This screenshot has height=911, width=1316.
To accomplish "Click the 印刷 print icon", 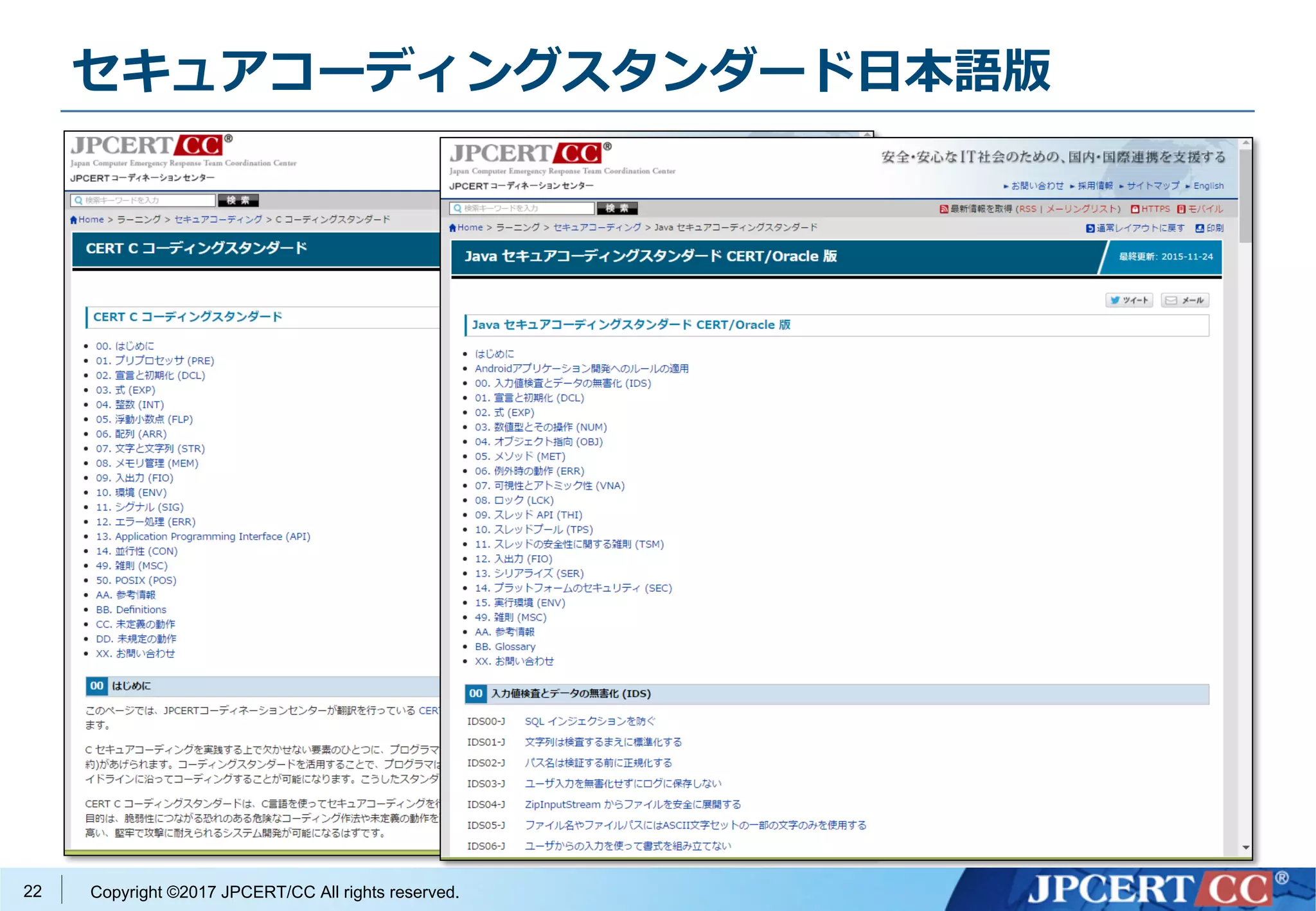I will pyautogui.click(x=1200, y=228).
